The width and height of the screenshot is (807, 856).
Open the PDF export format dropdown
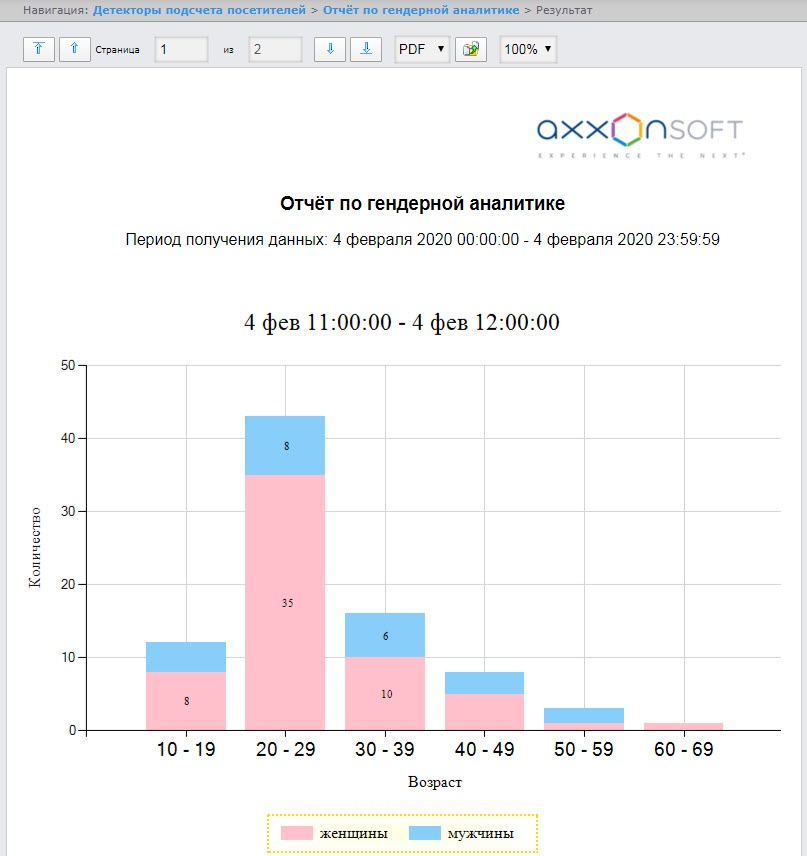[x=422, y=49]
